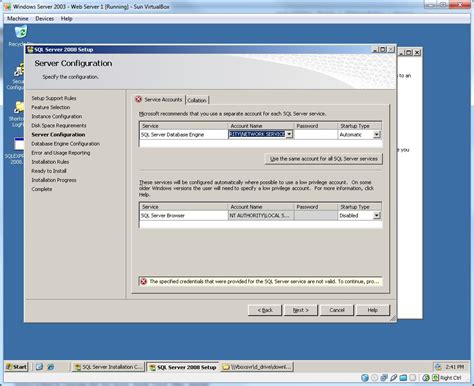Click the 2:41 PM taskbar clock
This screenshot has width=474, height=386.
[454, 367]
